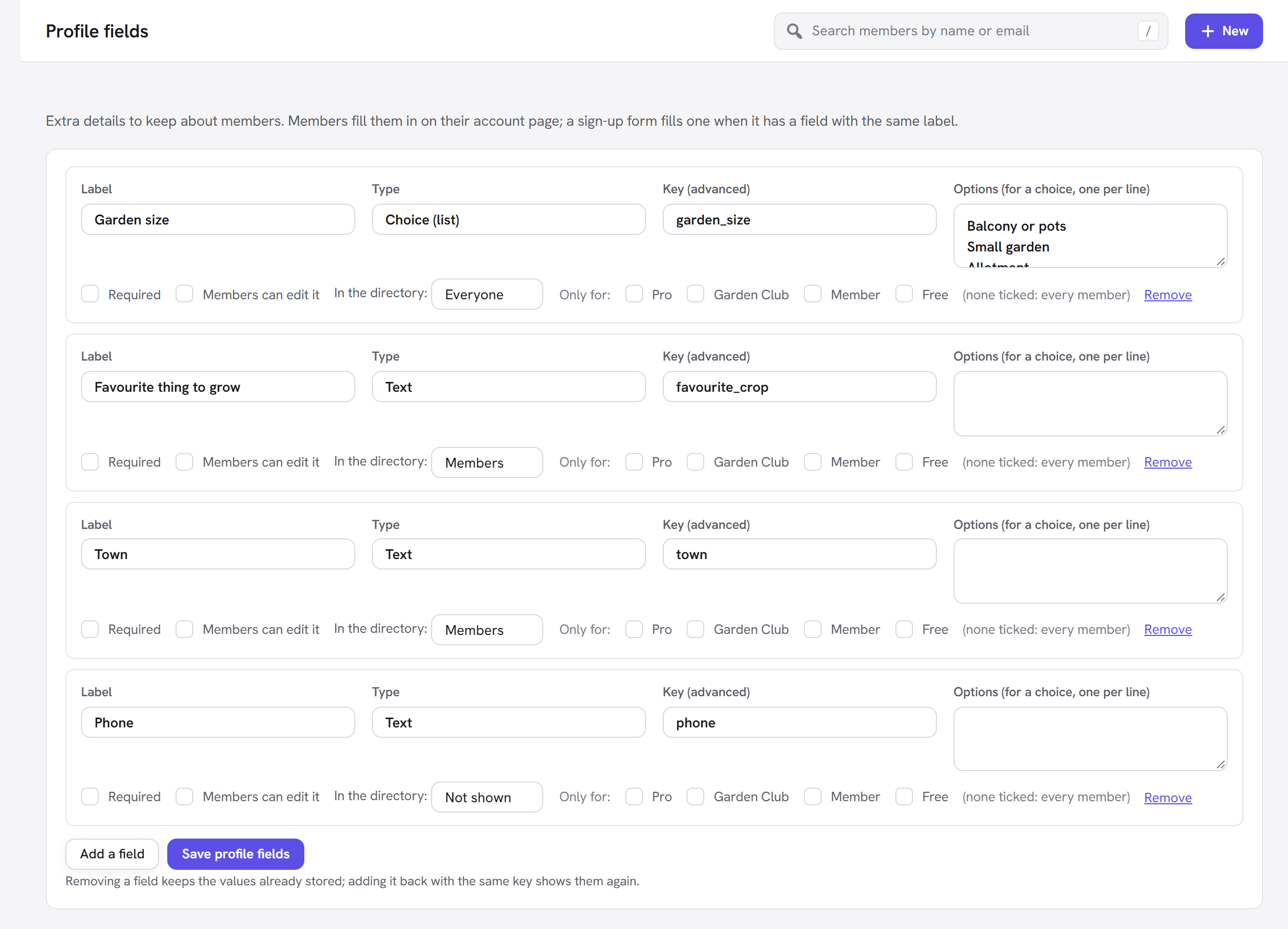The image size is (1288, 929).
Task: Click the search magnifier icon
Action: point(794,31)
